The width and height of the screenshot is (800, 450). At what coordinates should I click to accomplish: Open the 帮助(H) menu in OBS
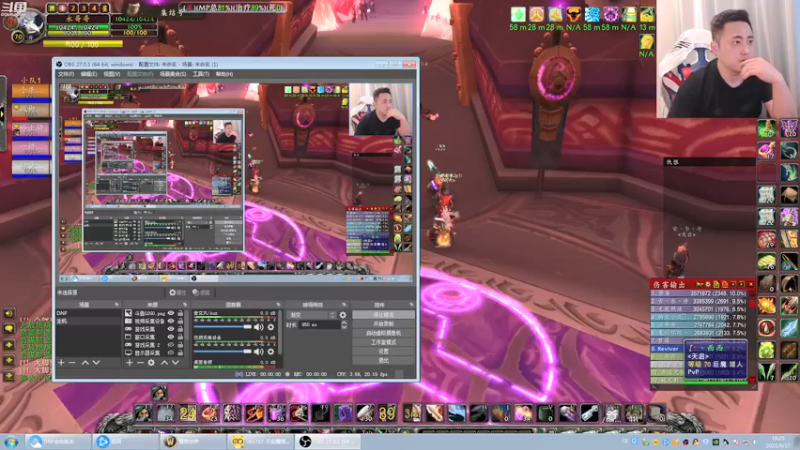point(224,74)
